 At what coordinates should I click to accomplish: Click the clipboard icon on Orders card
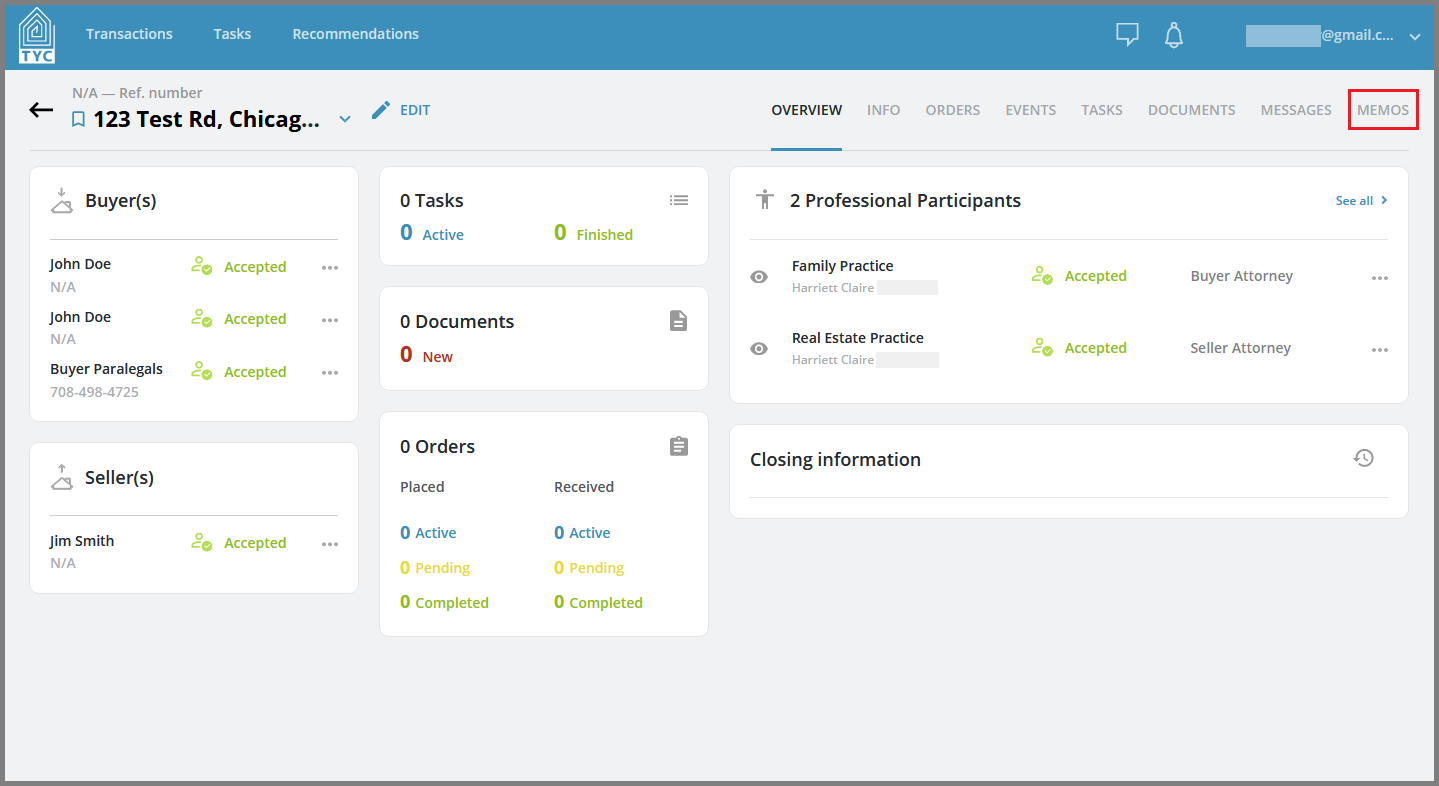click(x=679, y=446)
